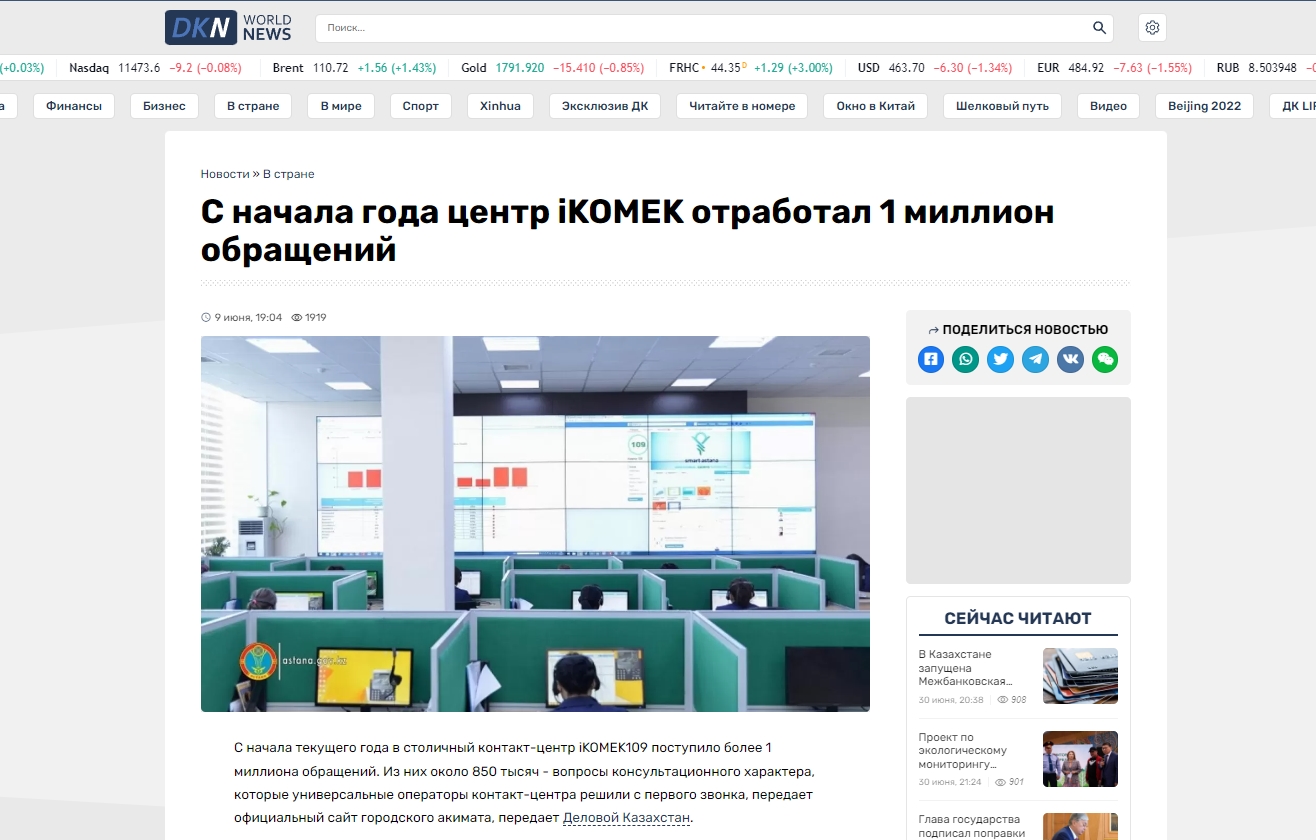Click the thumbnail beside the Межбанковская article
Screen dimensions: 1316x840
(x=1080, y=676)
